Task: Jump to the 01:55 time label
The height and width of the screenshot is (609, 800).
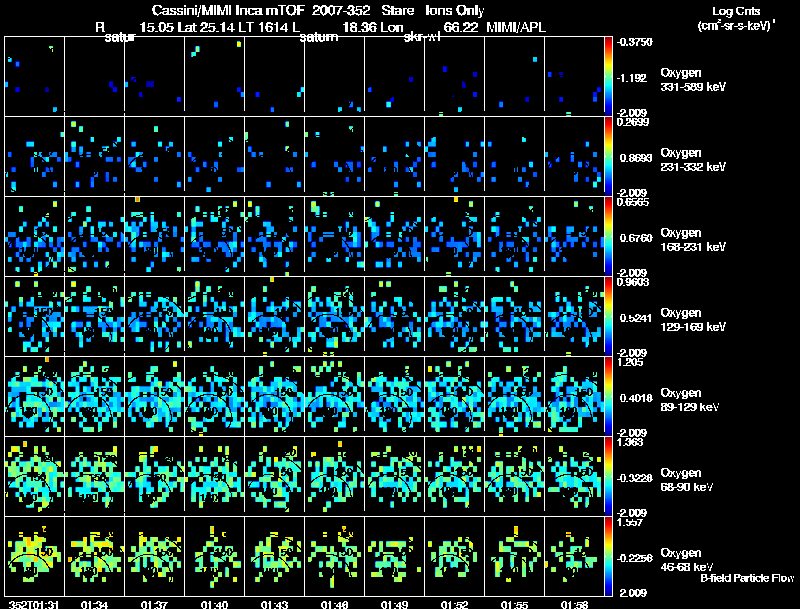Action: pos(513,603)
